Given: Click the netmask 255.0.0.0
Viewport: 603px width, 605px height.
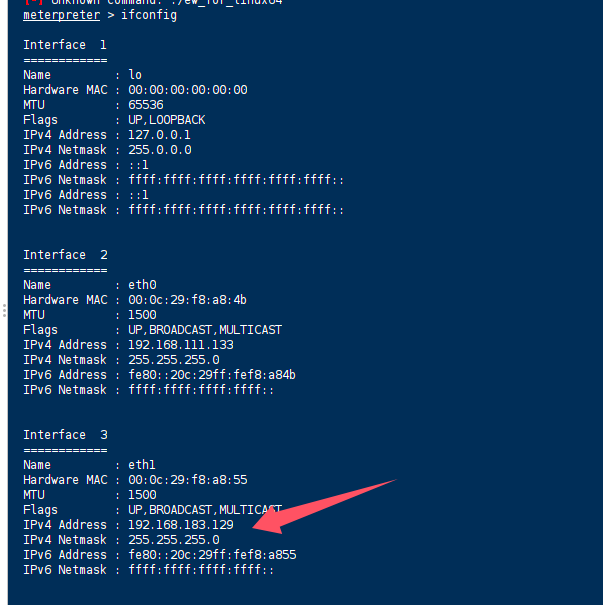Looking at the screenshot, I should click(159, 150).
